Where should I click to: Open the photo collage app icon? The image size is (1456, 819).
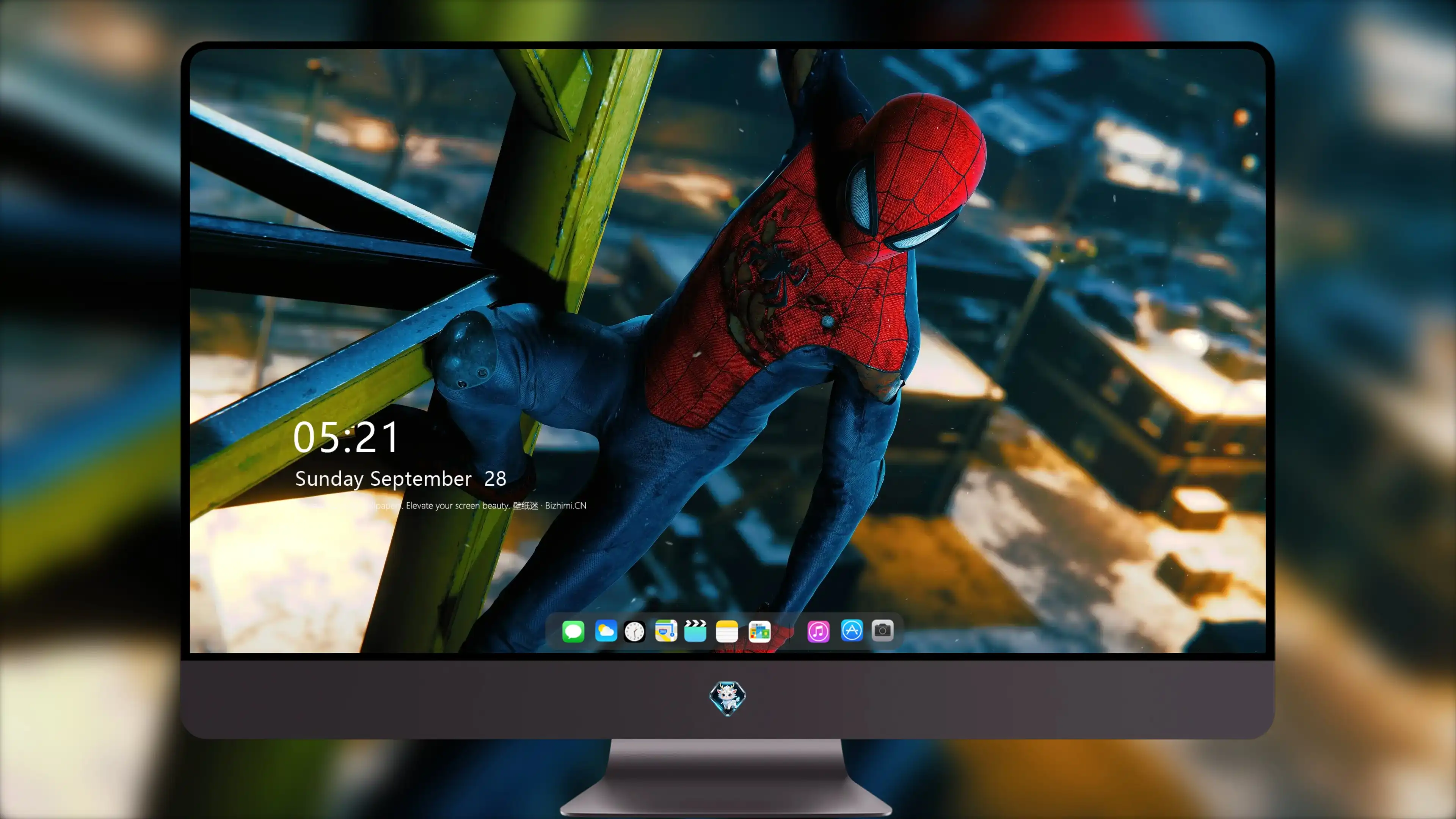tap(759, 631)
